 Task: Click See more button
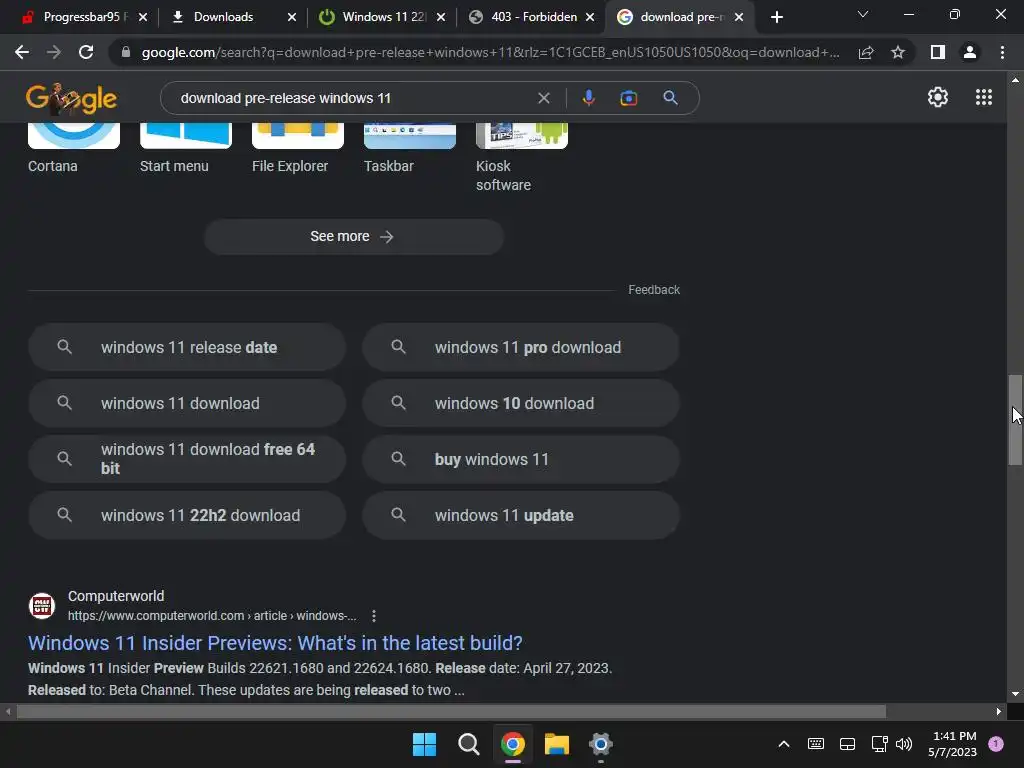tap(354, 236)
